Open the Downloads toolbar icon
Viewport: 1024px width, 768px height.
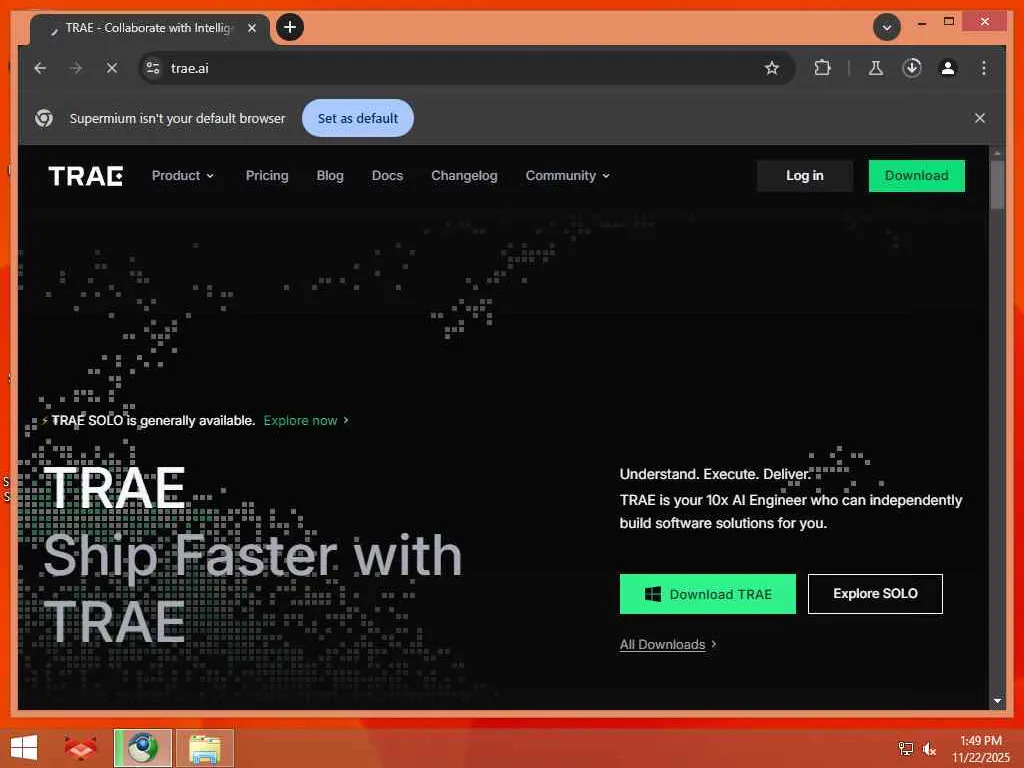point(912,68)
